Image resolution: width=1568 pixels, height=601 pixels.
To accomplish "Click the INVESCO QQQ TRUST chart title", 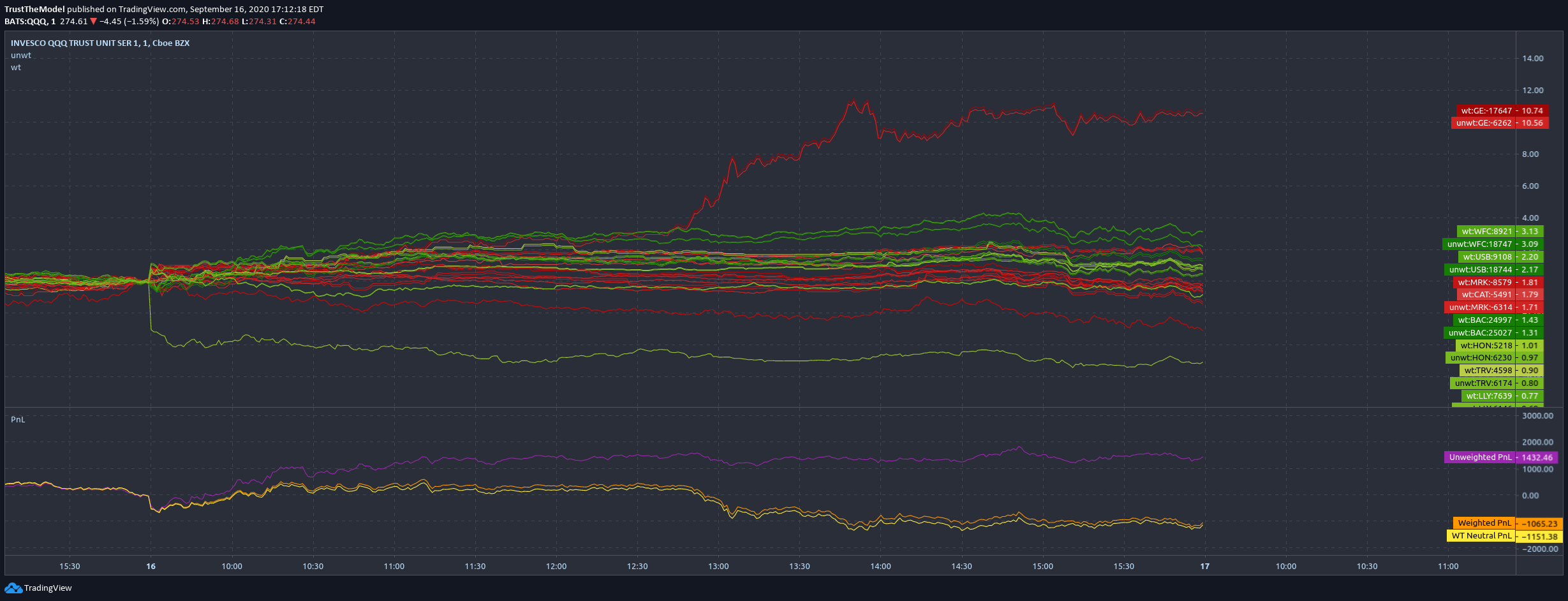I will tap(100, 43).
